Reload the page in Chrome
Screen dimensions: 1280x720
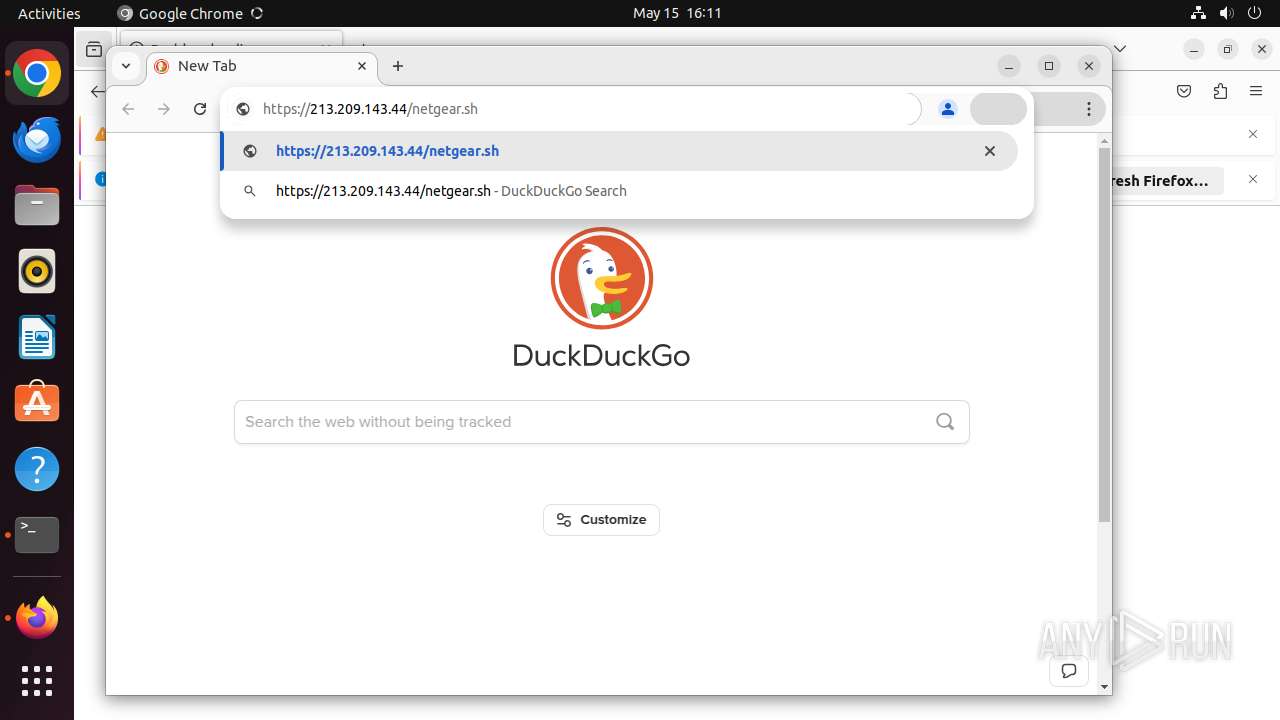pyautogui.click(x=200, y=109)
